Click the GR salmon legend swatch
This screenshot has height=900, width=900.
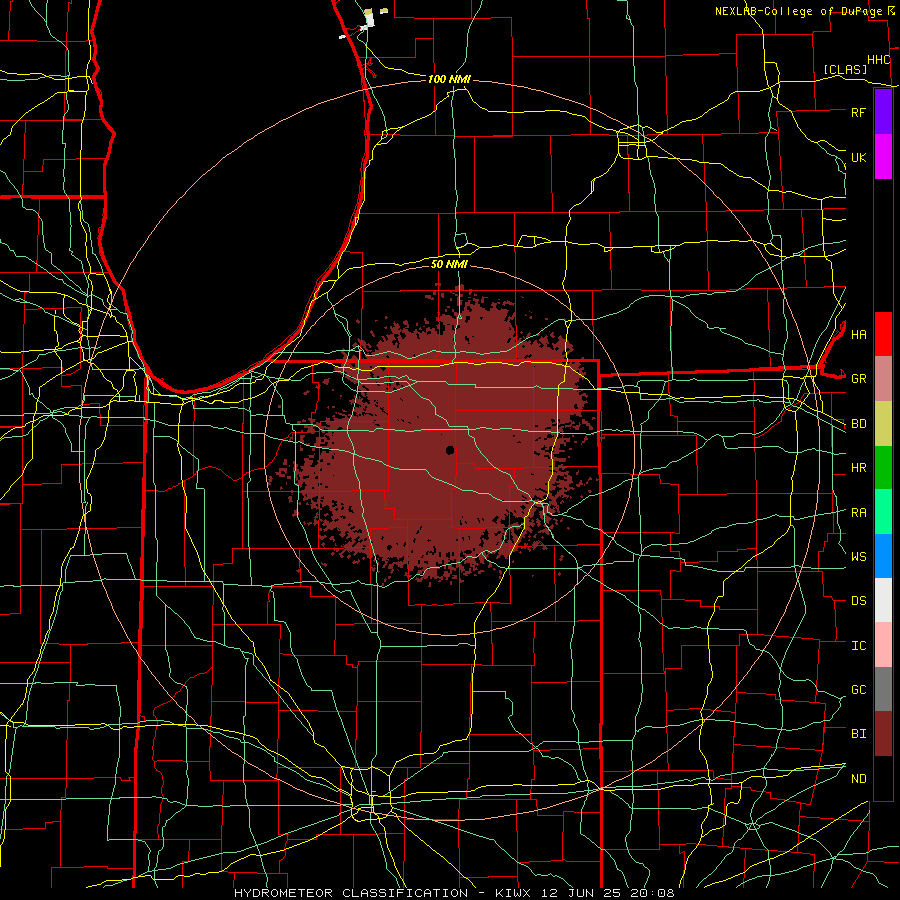coord(883,379)
